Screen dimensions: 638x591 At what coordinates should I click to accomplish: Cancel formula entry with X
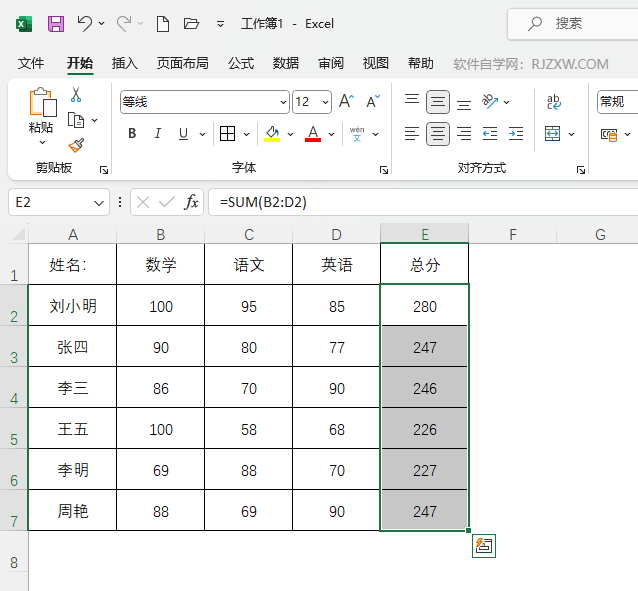click(143, 202)
